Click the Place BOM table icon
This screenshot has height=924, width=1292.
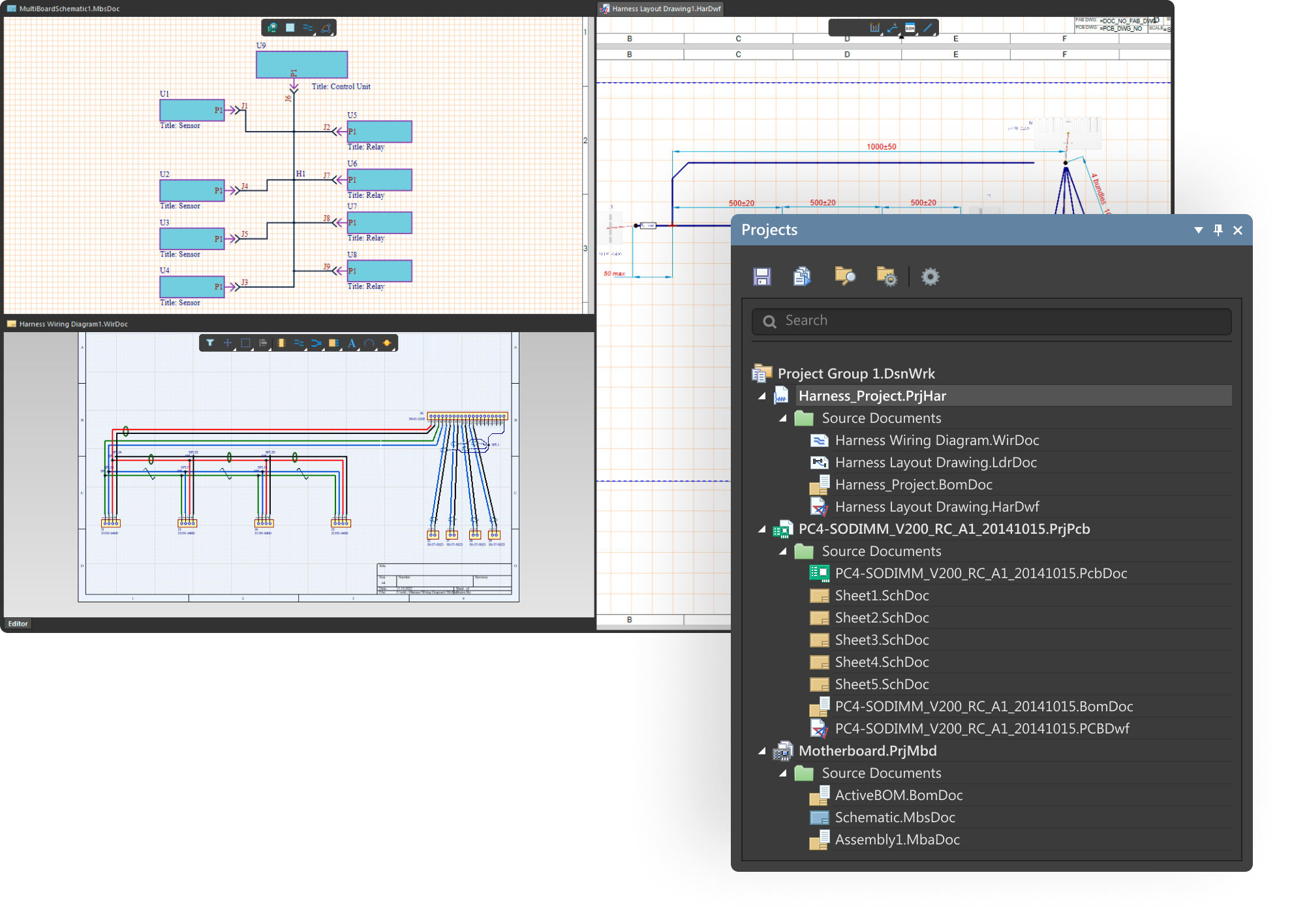(x=910, y=28)
